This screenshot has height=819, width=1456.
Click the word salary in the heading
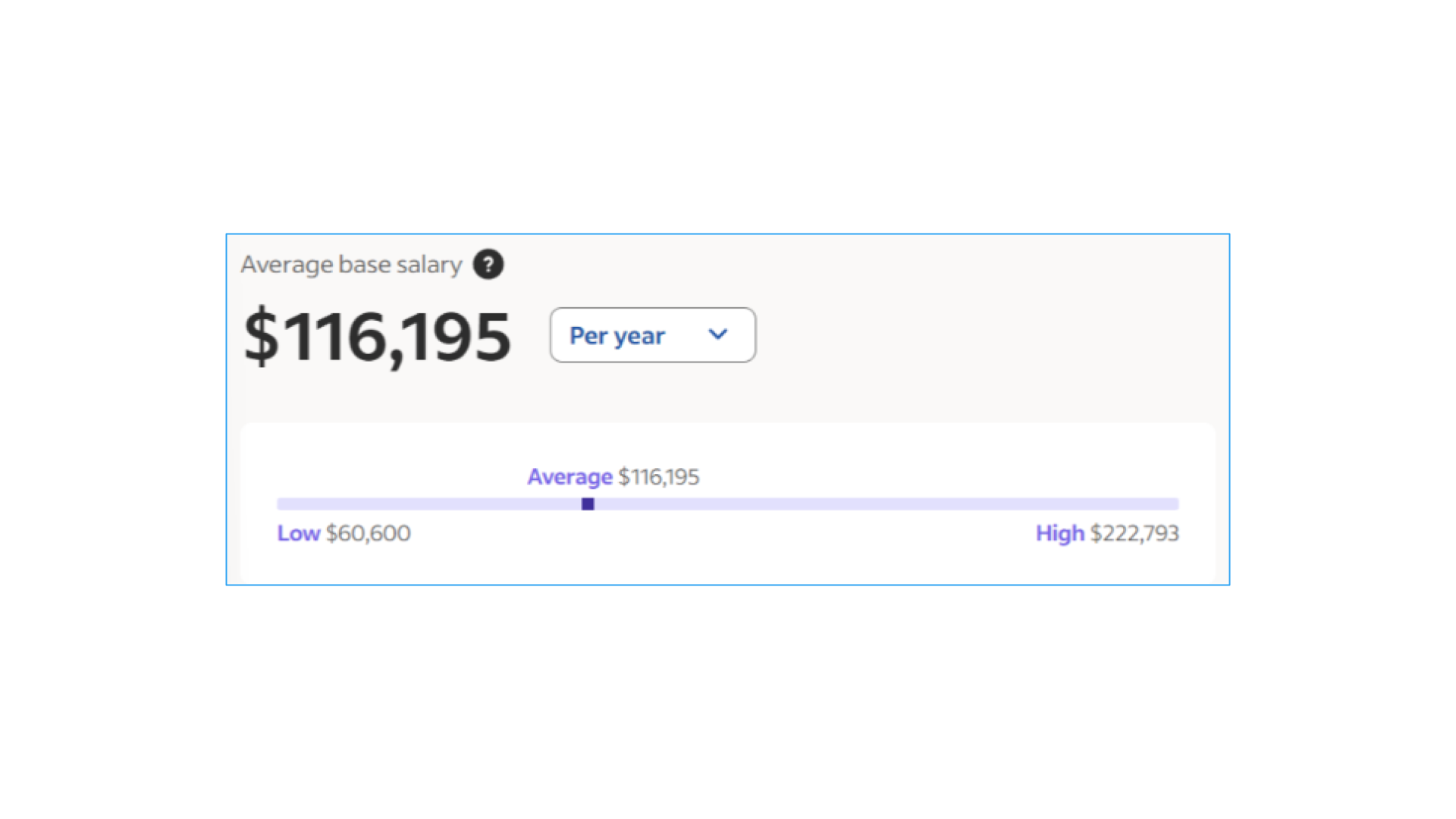[x=429, y=265]
